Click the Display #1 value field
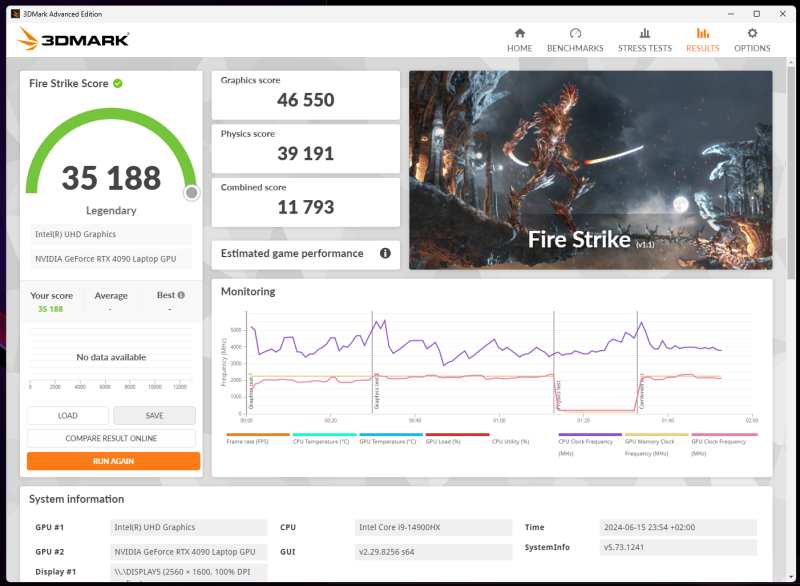This screenshot has width=800, height=586. pyautogui.click(x=188, y=572)
